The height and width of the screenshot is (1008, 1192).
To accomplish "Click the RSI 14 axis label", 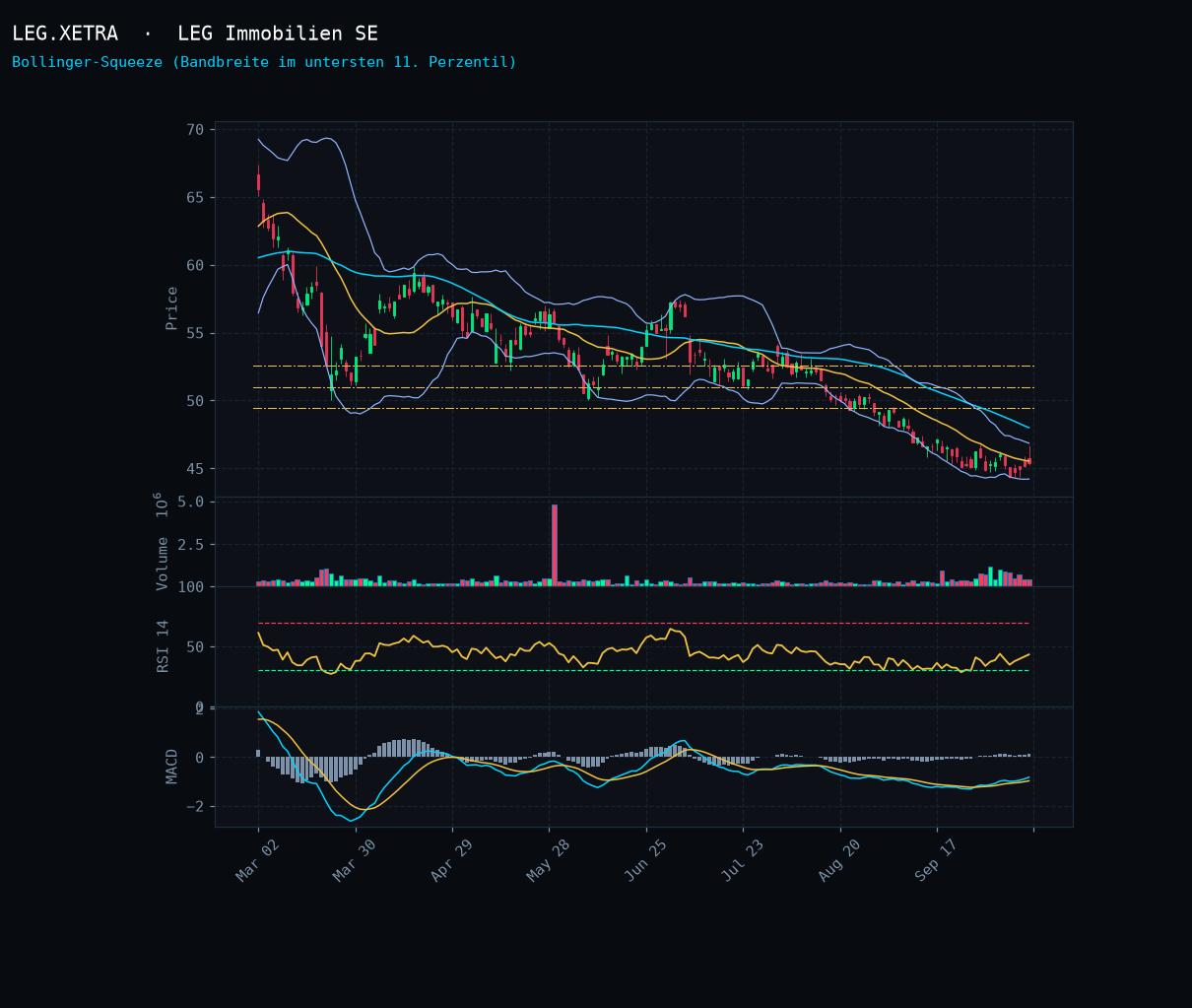I will point(163,645).
